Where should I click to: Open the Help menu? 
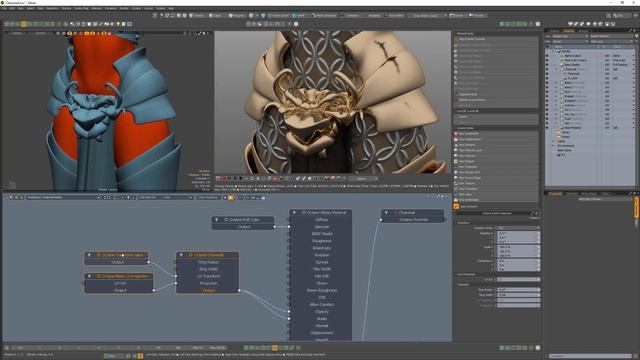pyautogui.click(x=171, y=8)
